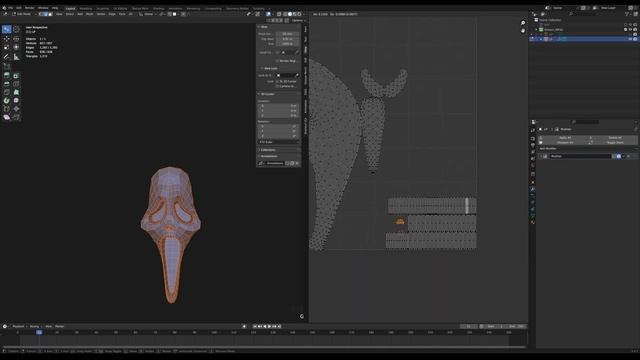
Task: Select the Move tool
Action: tap(7, 38)
